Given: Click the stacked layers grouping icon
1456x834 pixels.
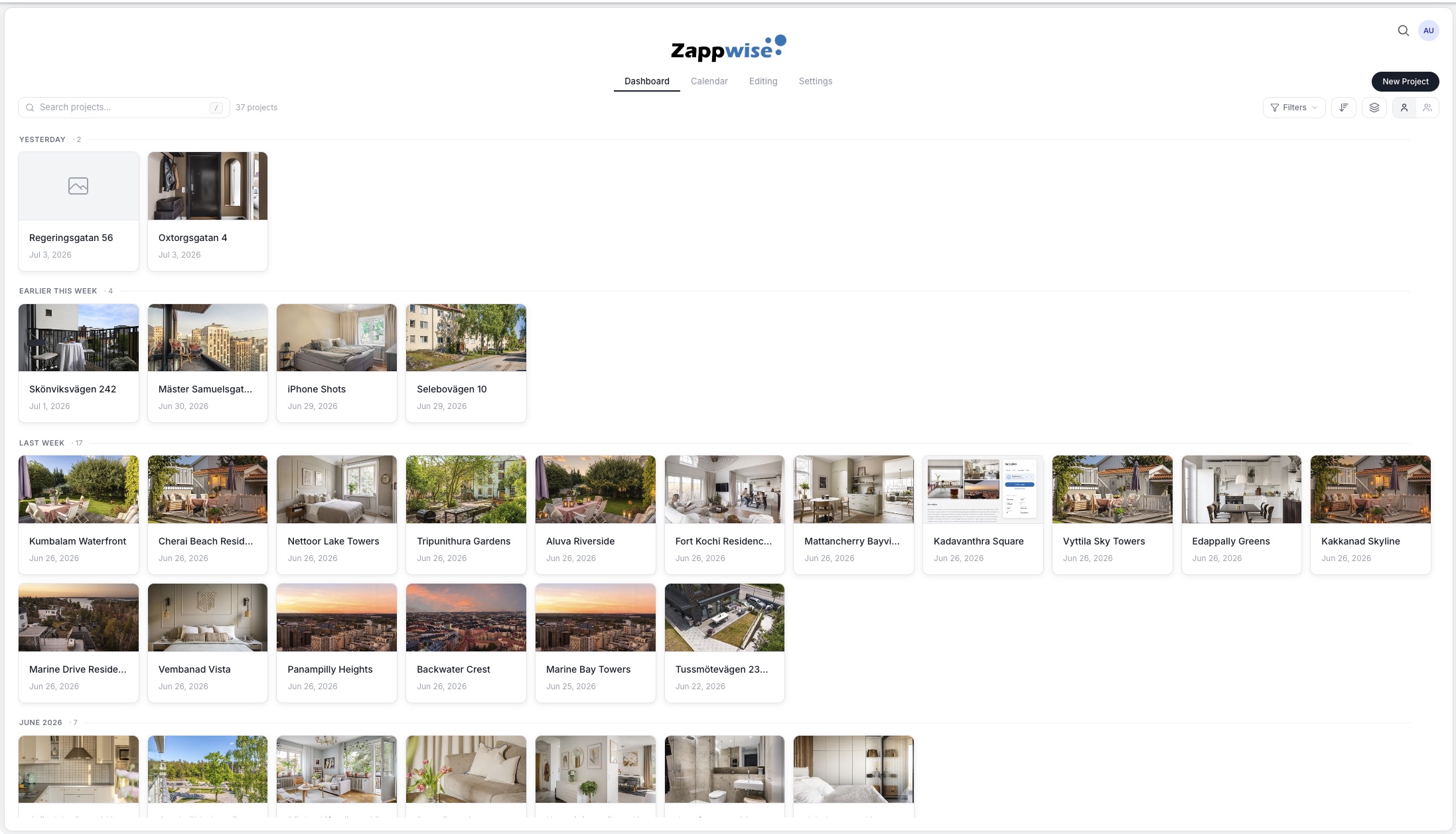Looking at the screenshot, I should pyautogui.click(x=1374, y=108).
